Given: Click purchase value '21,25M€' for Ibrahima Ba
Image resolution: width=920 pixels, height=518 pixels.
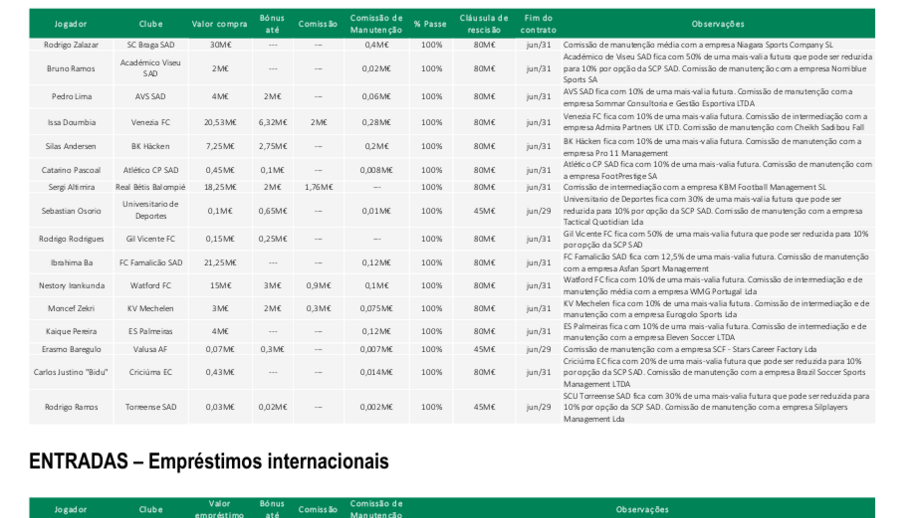Looking at the screenshot, I should (220, 263).
